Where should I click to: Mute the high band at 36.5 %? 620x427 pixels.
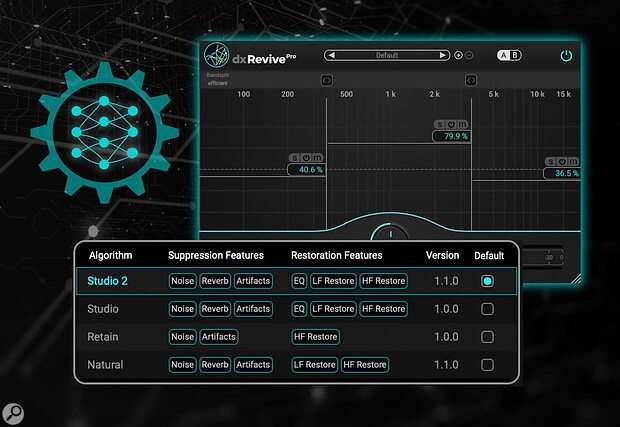(573, 162)
